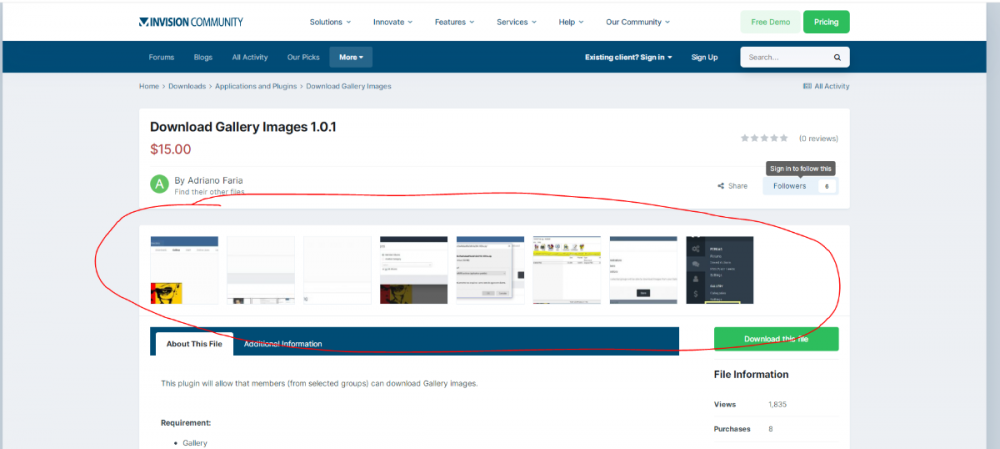The height and width of the screenshot is (449, 1000).
Task: Open the first screenshot thumbnail
Action: click(184, 270)
